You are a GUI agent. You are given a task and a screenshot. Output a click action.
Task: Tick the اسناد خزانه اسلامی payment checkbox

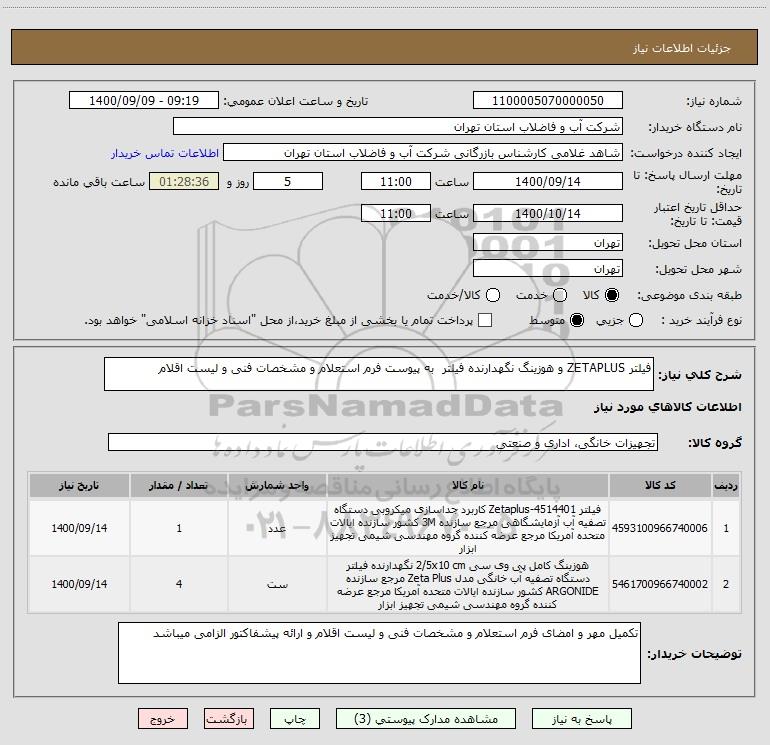click(485, 320)
